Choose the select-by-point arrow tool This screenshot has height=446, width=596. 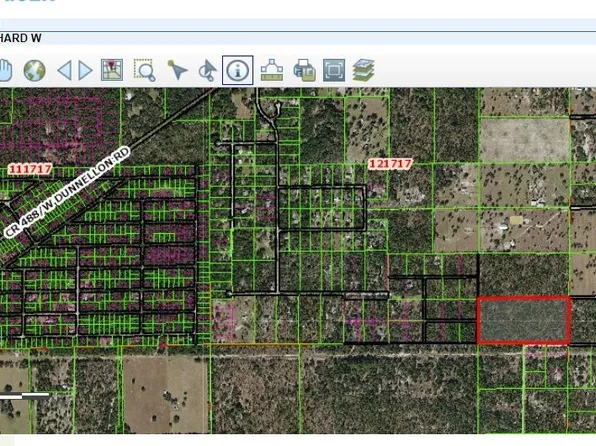click(x=177, y=70)
